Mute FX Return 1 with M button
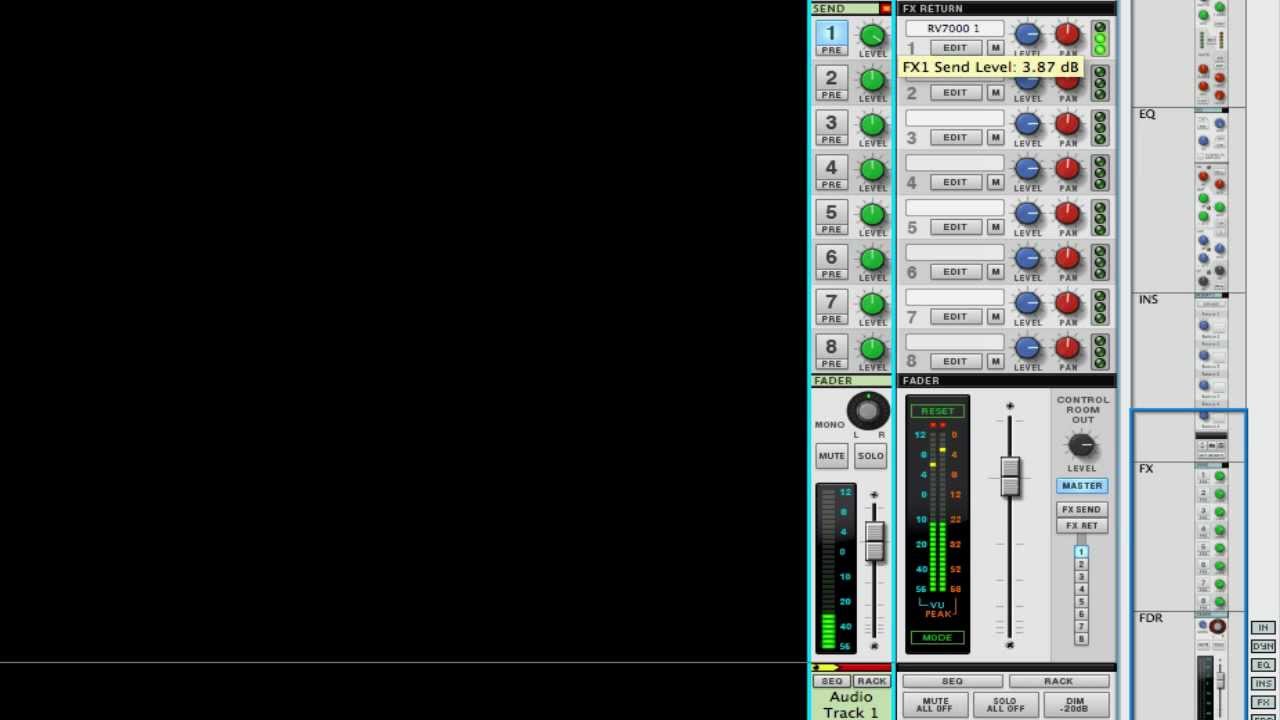Image resolution: width=1280 pixels, height=720 pixels. 995,48
